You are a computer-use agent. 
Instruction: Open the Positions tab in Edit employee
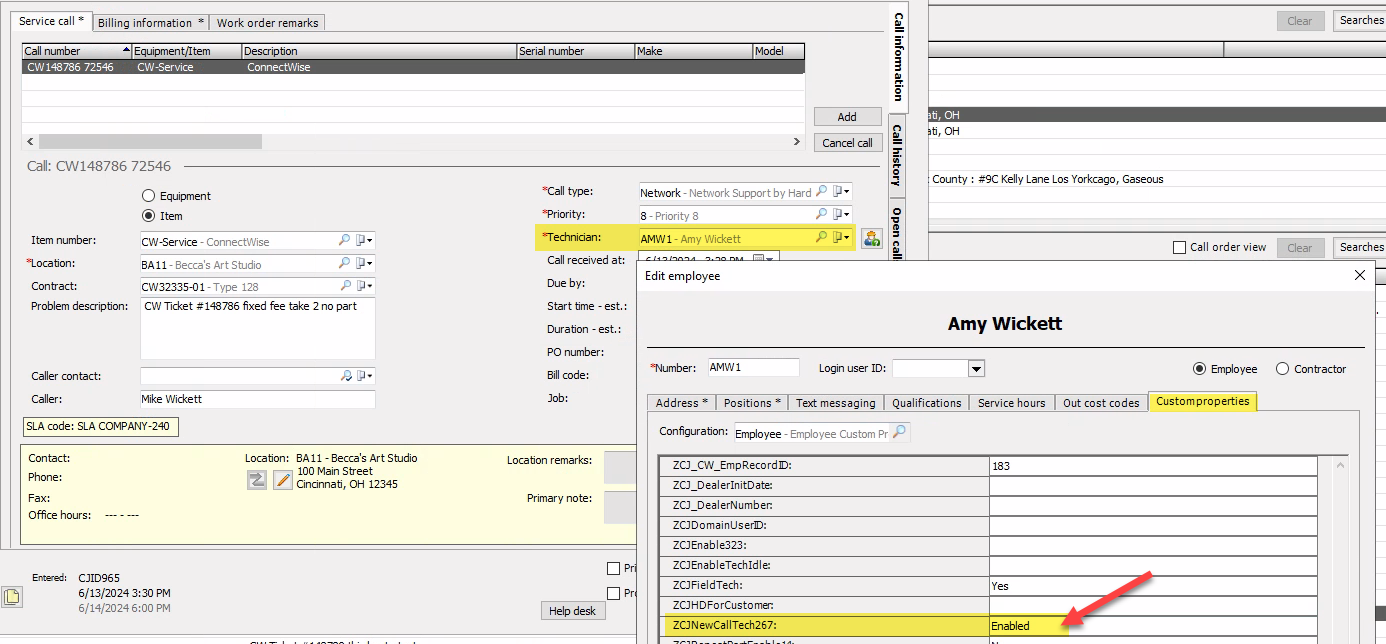coord(753,403)
